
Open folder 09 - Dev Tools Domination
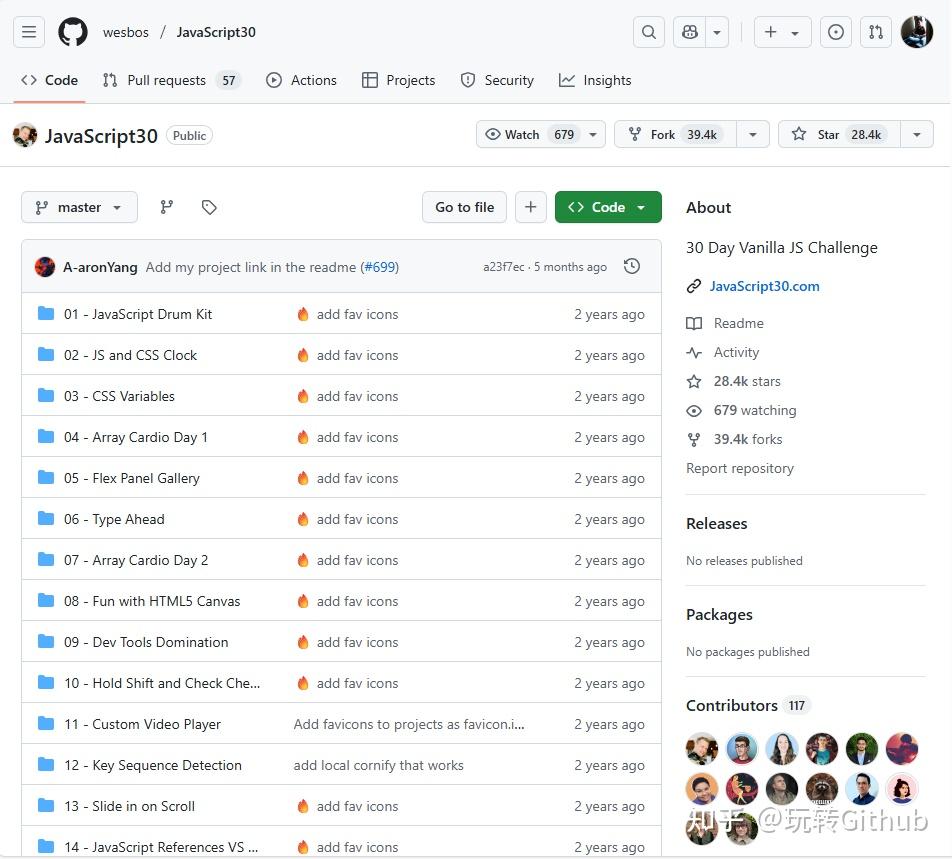tap(146, 642)
